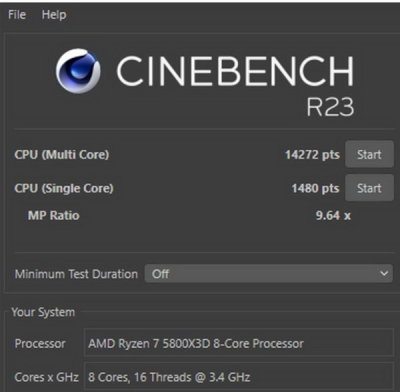Viewport: 400px width, 392px height.
Task: Open the Help menu
Action: (x=54, y=15)
